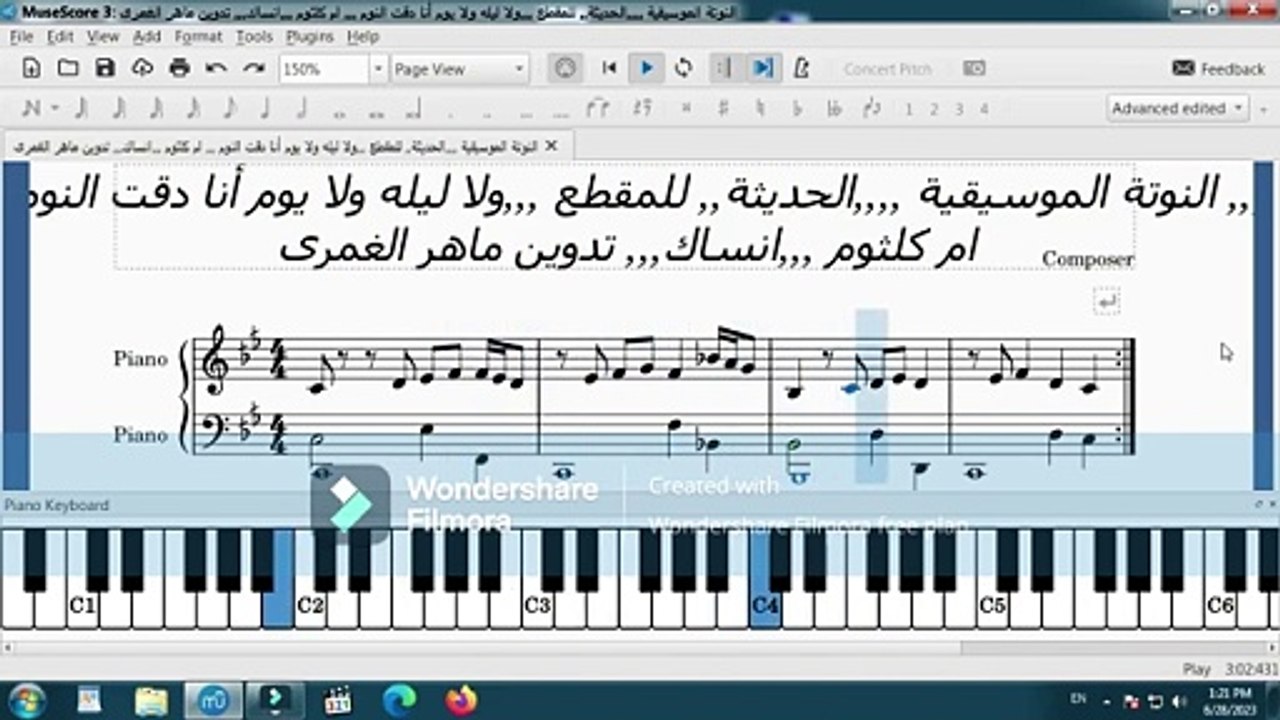Open the Help menu
This screenshot has height=720, width=1280.
click(363, 36)
